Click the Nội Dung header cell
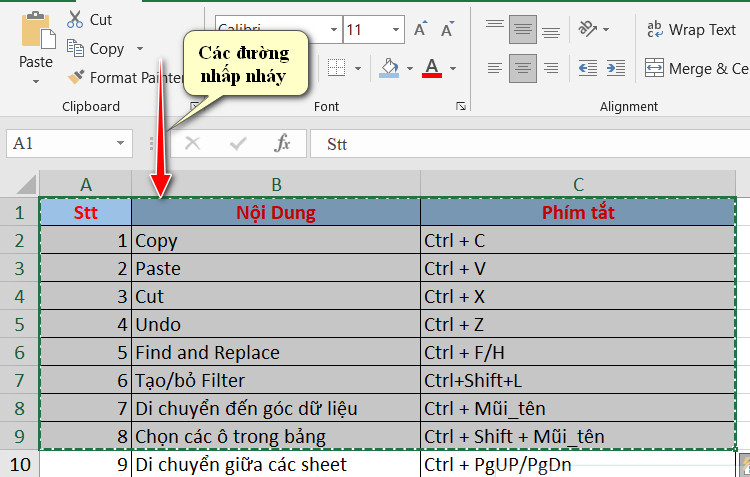Image resolution: width=750 pixels, height=477 pixels. 276,212
